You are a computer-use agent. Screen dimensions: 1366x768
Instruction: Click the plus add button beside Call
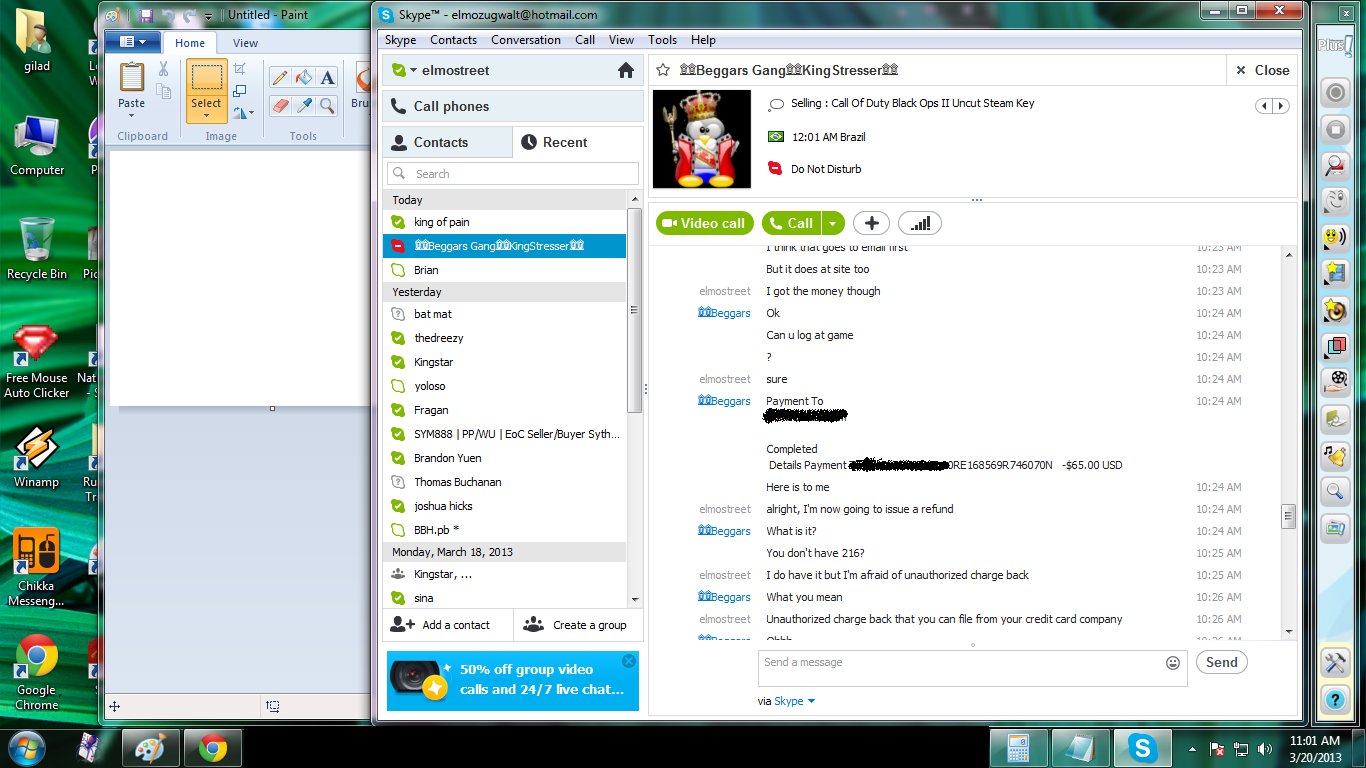[871, 223]
